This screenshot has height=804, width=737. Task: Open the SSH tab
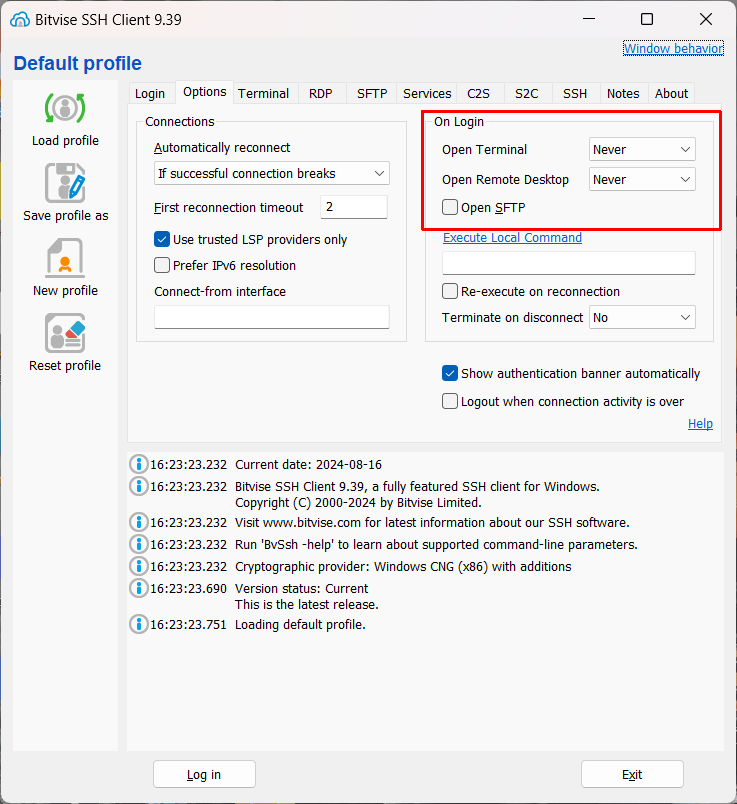coord(575,93)
